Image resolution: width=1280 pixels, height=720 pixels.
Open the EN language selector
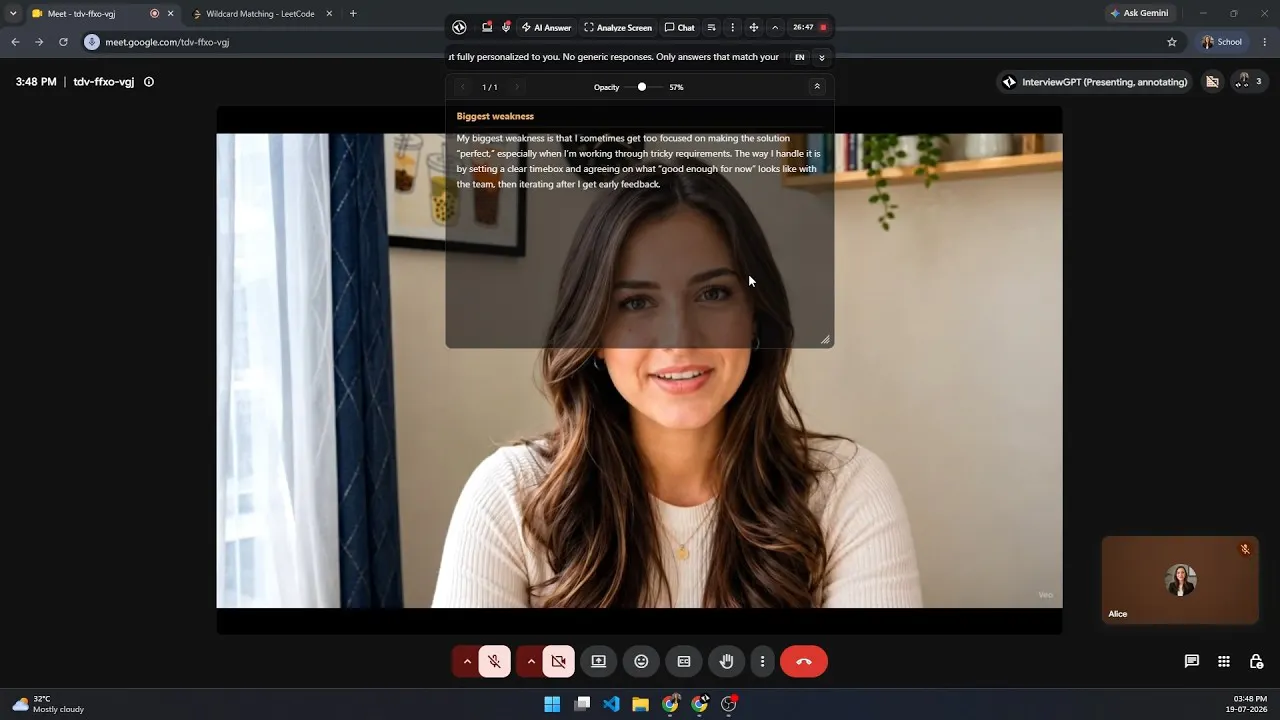[x=800, y=57]
